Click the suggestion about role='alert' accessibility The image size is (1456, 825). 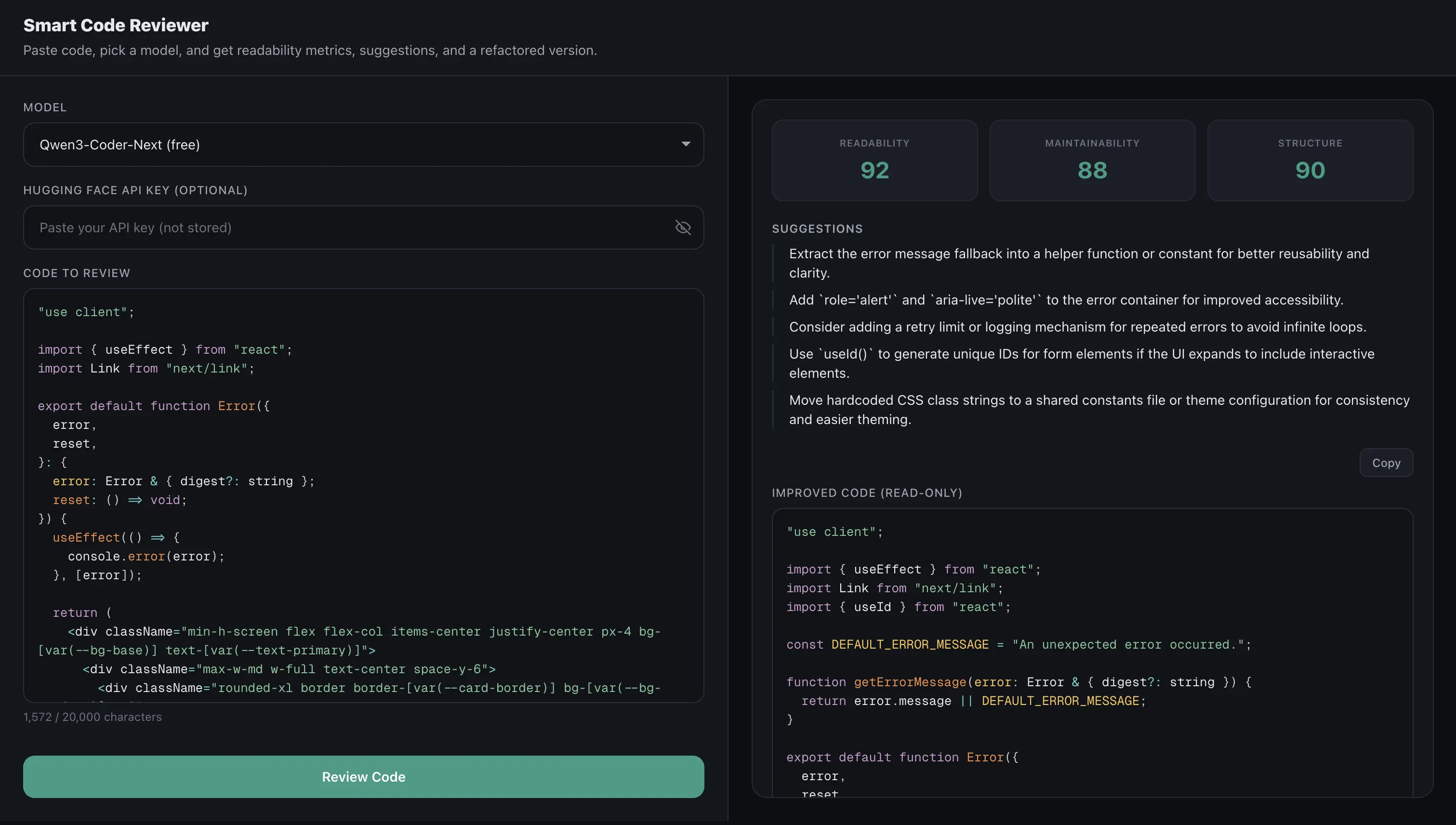(1066, 300)
